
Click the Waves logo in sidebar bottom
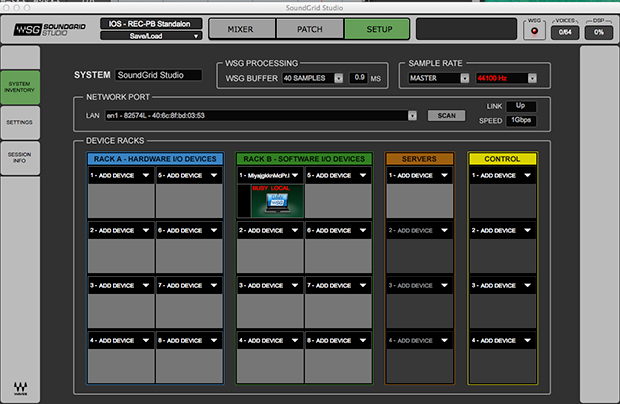tap(20, 388)
